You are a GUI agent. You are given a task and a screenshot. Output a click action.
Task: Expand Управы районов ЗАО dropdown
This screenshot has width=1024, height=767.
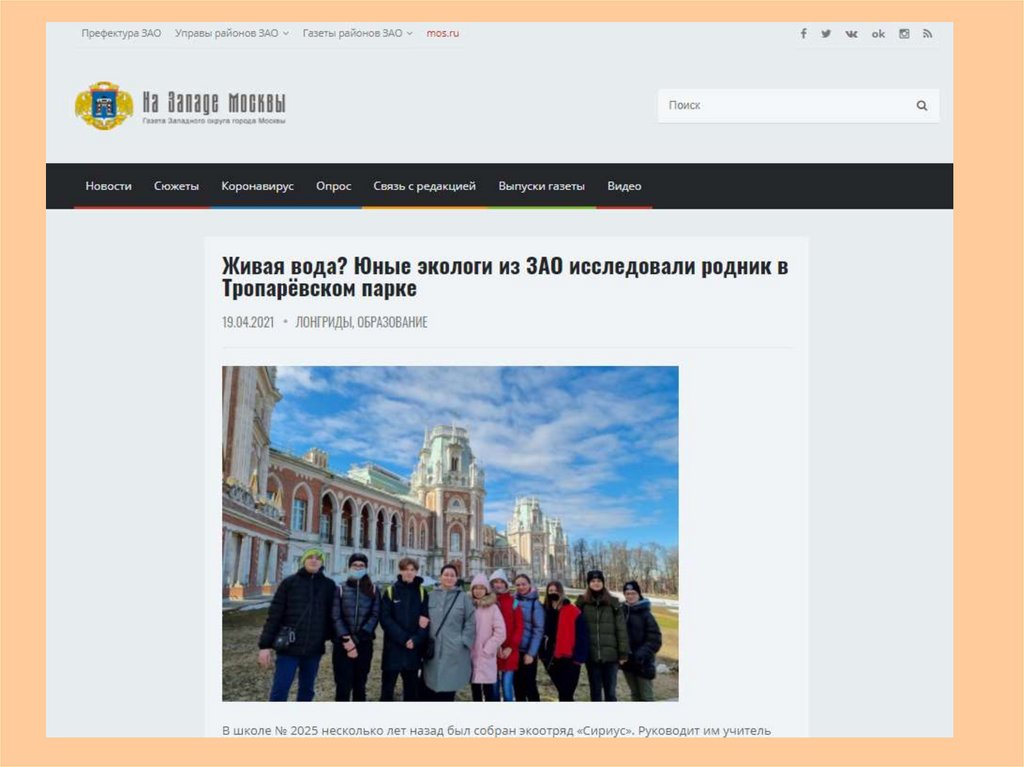click(x=231, y=33)
